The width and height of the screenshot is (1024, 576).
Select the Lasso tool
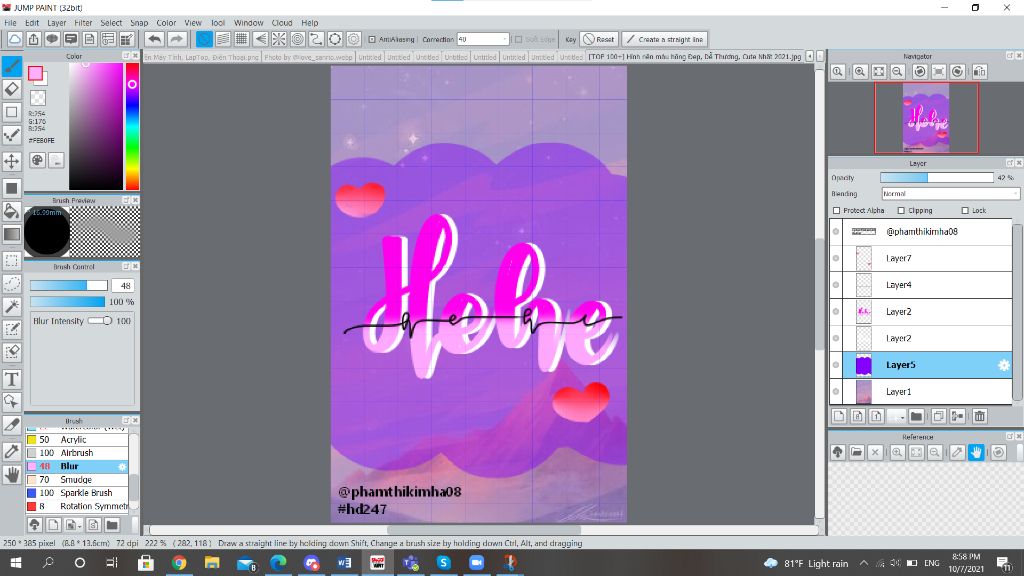tap(12, 283)
